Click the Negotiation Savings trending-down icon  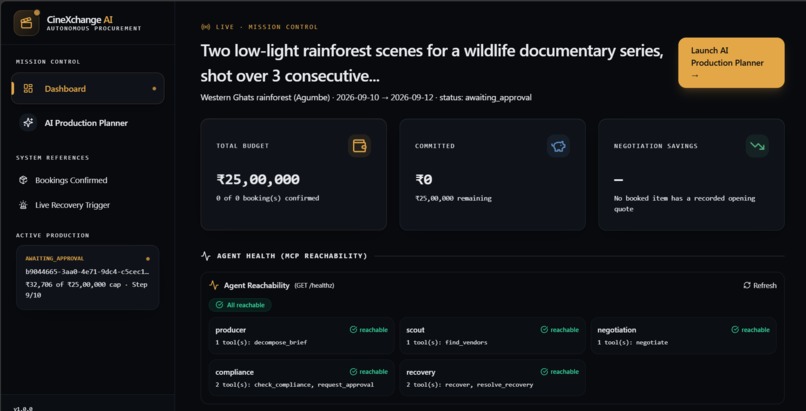click(757, 146)
